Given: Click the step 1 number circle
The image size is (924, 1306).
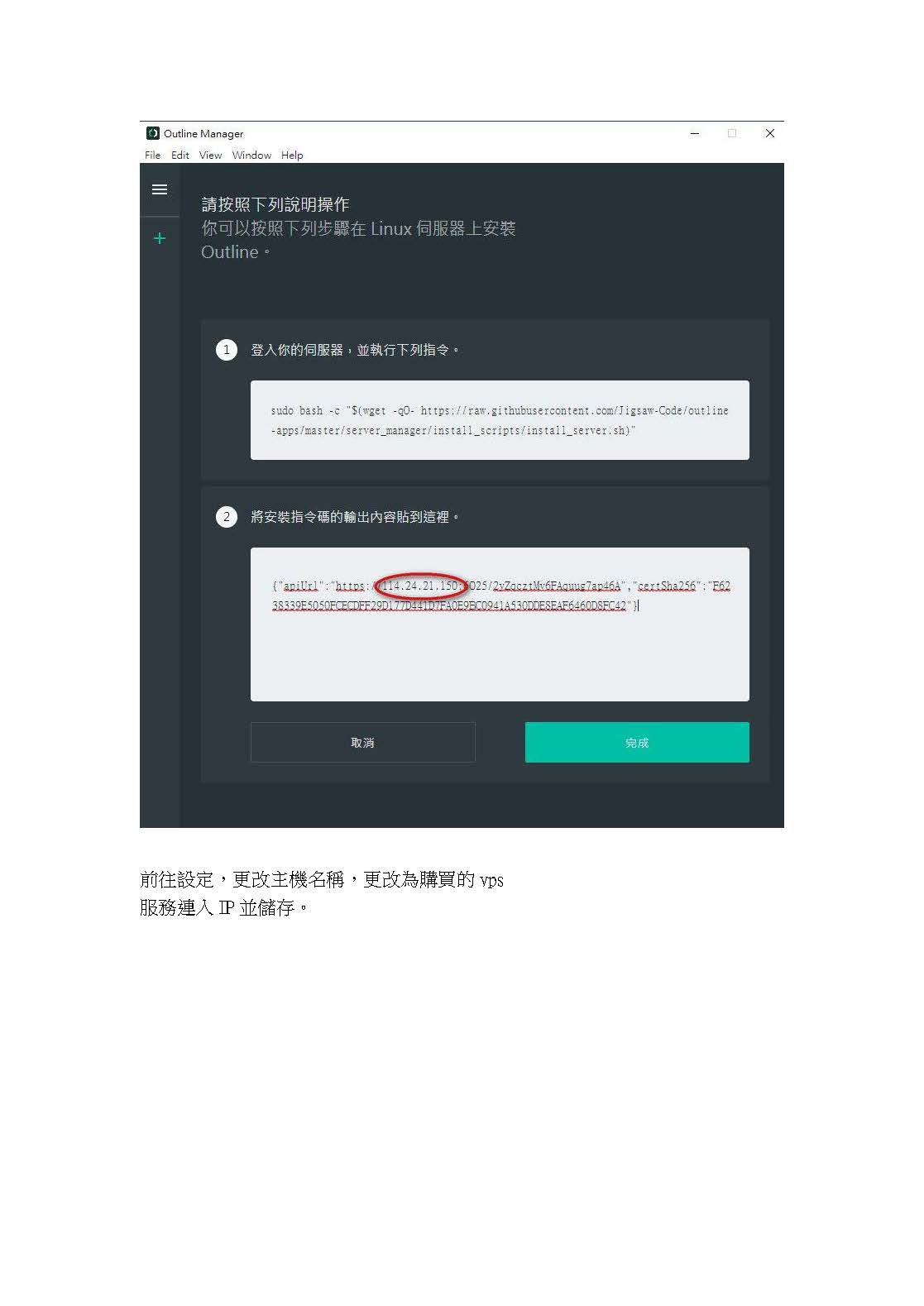Looking at the screenshot, I should coord(227,350).
